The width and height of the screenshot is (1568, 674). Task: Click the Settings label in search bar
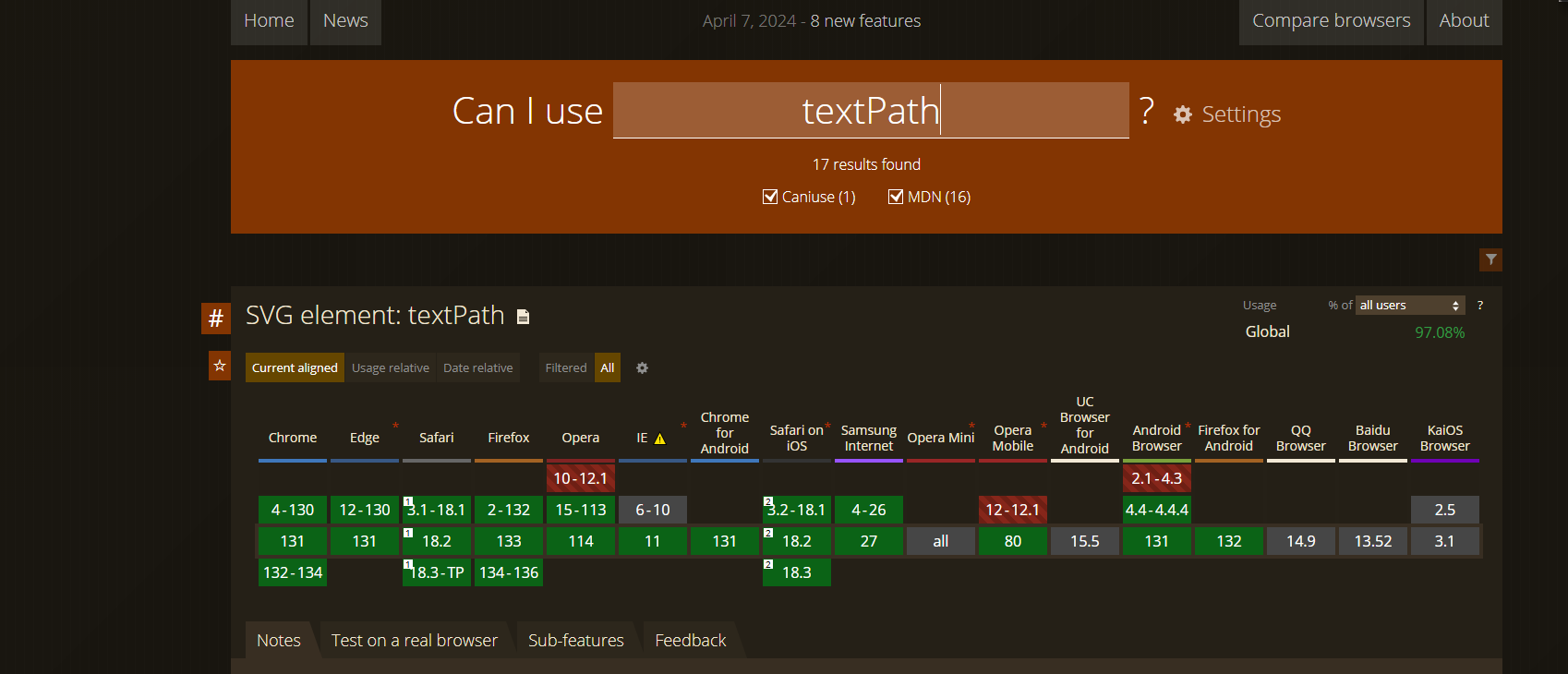point(1241,114)
